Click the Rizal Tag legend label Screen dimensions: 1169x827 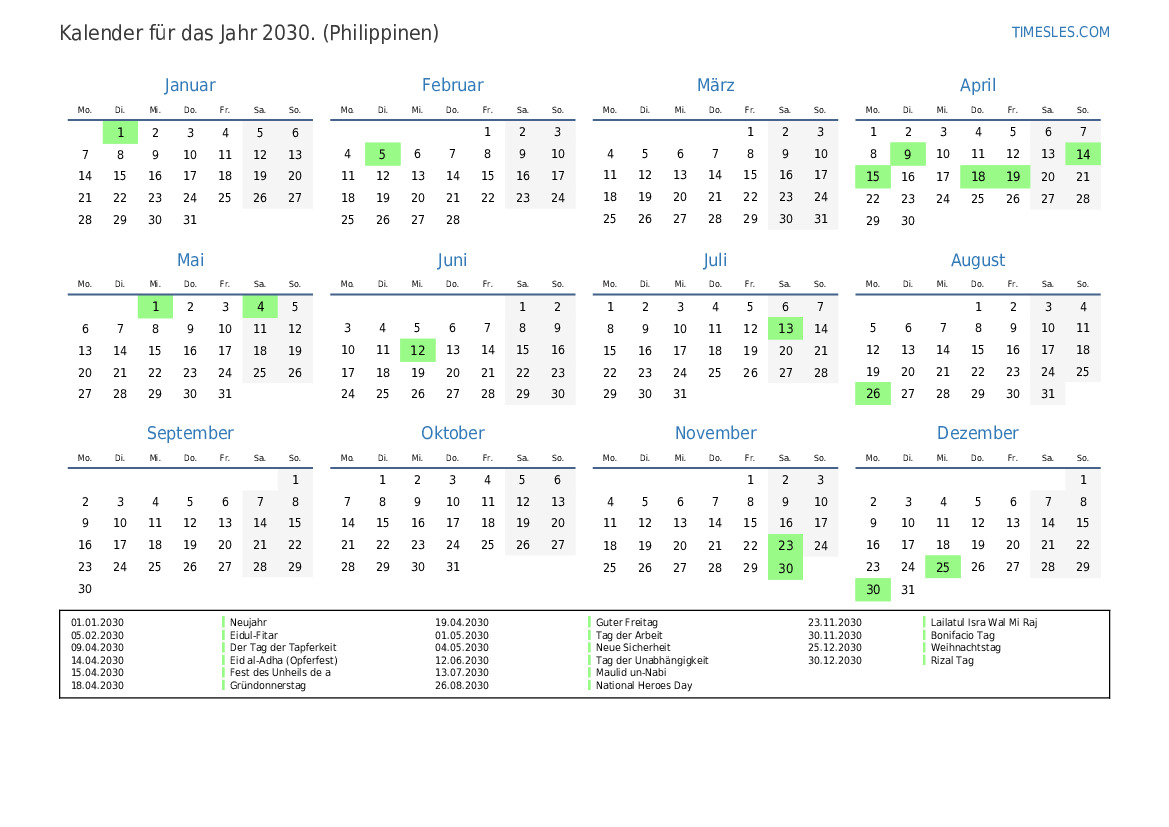point(951,660)
